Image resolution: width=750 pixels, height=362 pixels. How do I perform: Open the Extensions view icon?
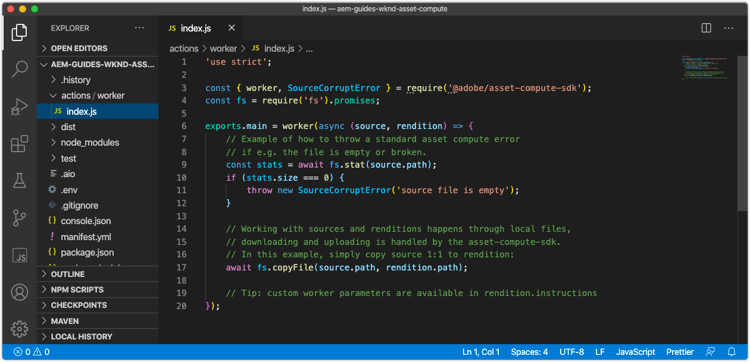(19, 143)
